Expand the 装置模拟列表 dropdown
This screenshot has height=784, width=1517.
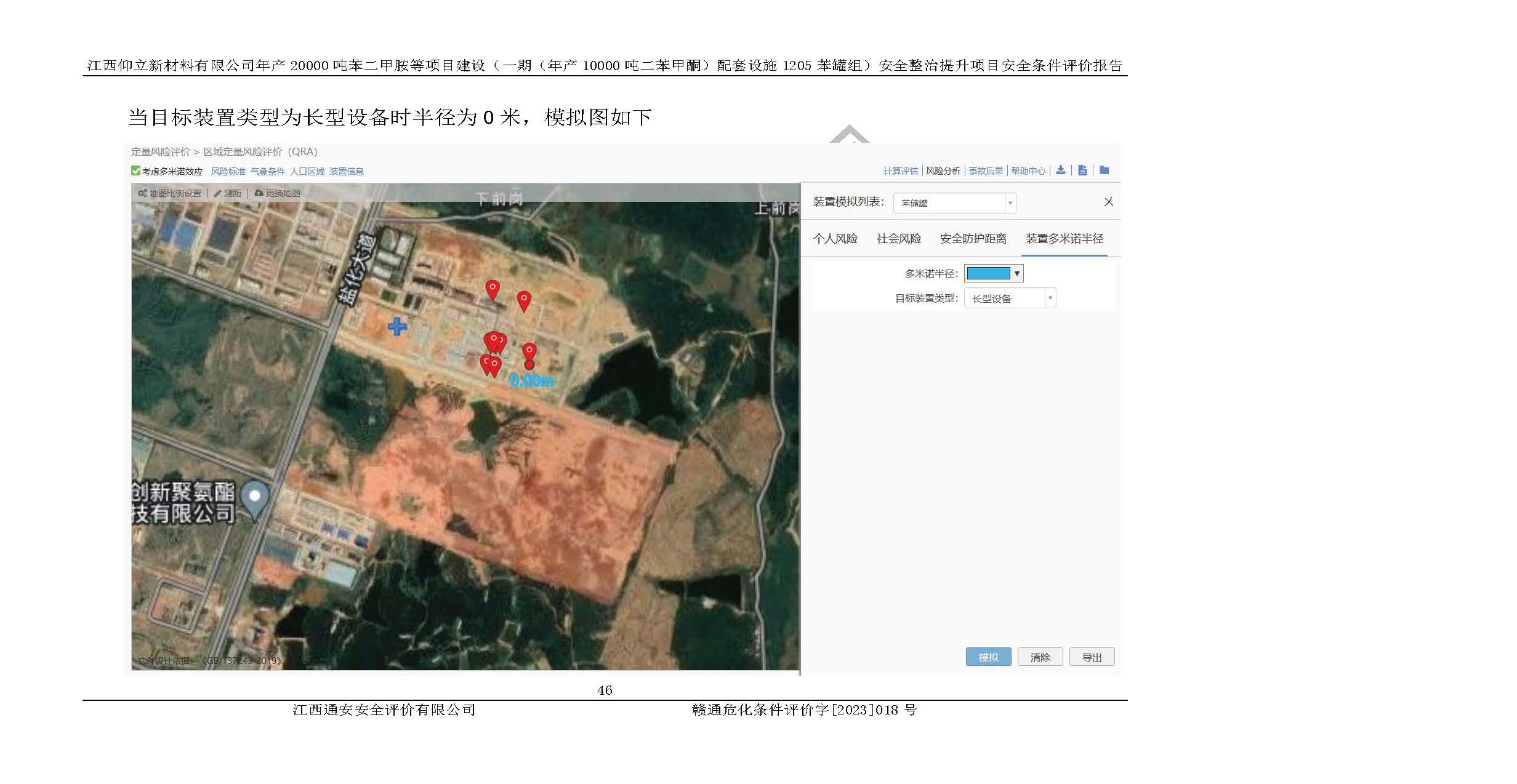tap(1010, 203)
